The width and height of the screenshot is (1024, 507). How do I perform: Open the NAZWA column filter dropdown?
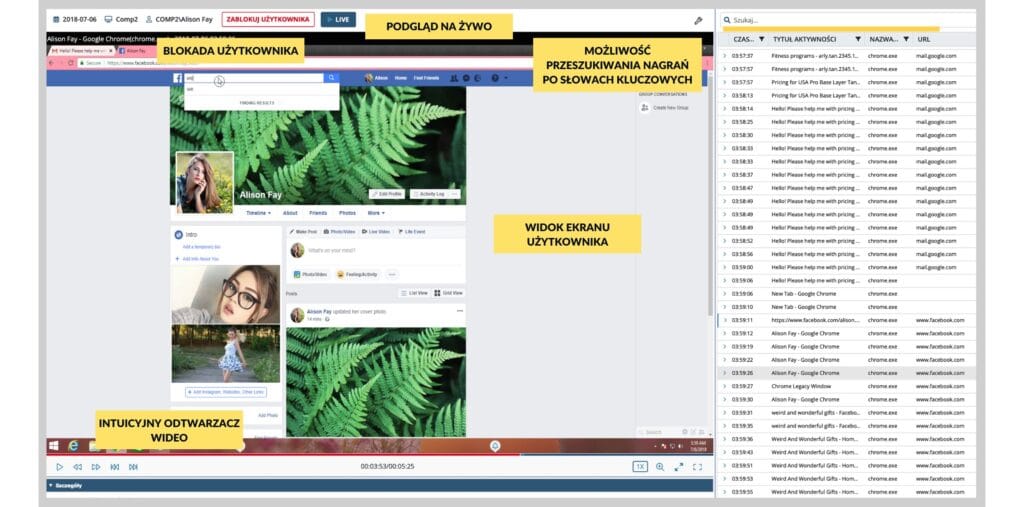(x=906, y=39)
